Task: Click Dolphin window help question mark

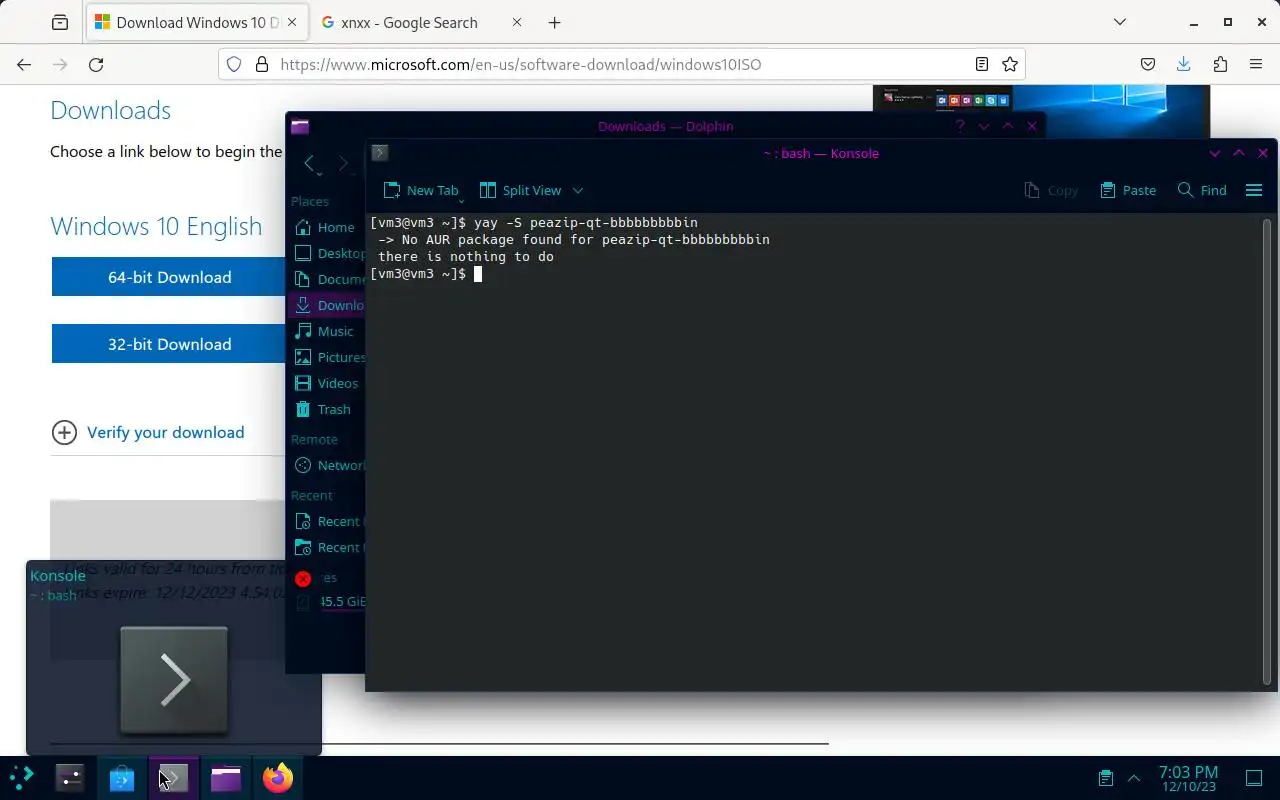Action: point(959,126)
